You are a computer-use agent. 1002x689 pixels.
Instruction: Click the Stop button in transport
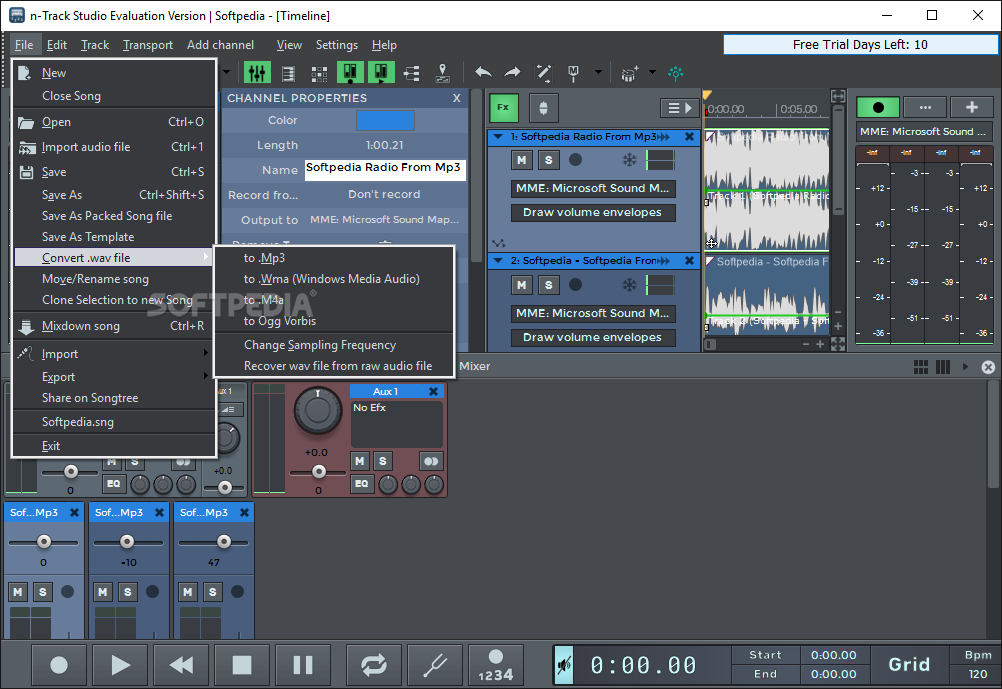(x=242, y=665)
